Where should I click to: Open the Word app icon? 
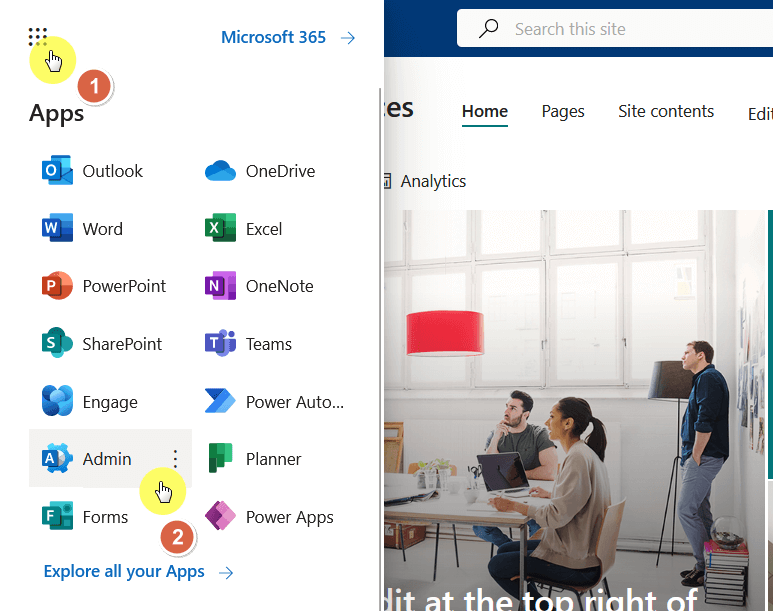pos(57,228)
